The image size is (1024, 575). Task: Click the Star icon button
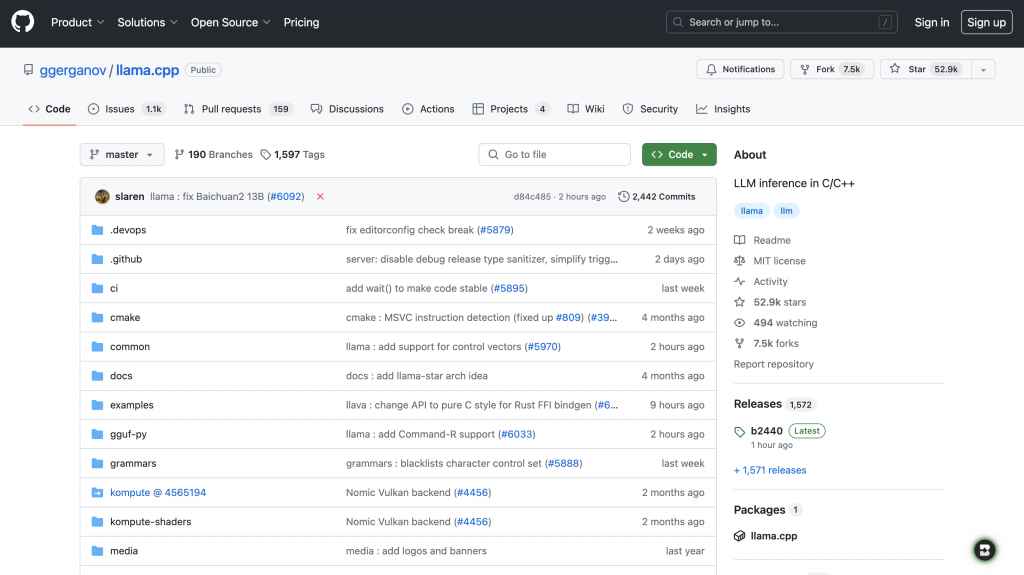click(895, 69)
